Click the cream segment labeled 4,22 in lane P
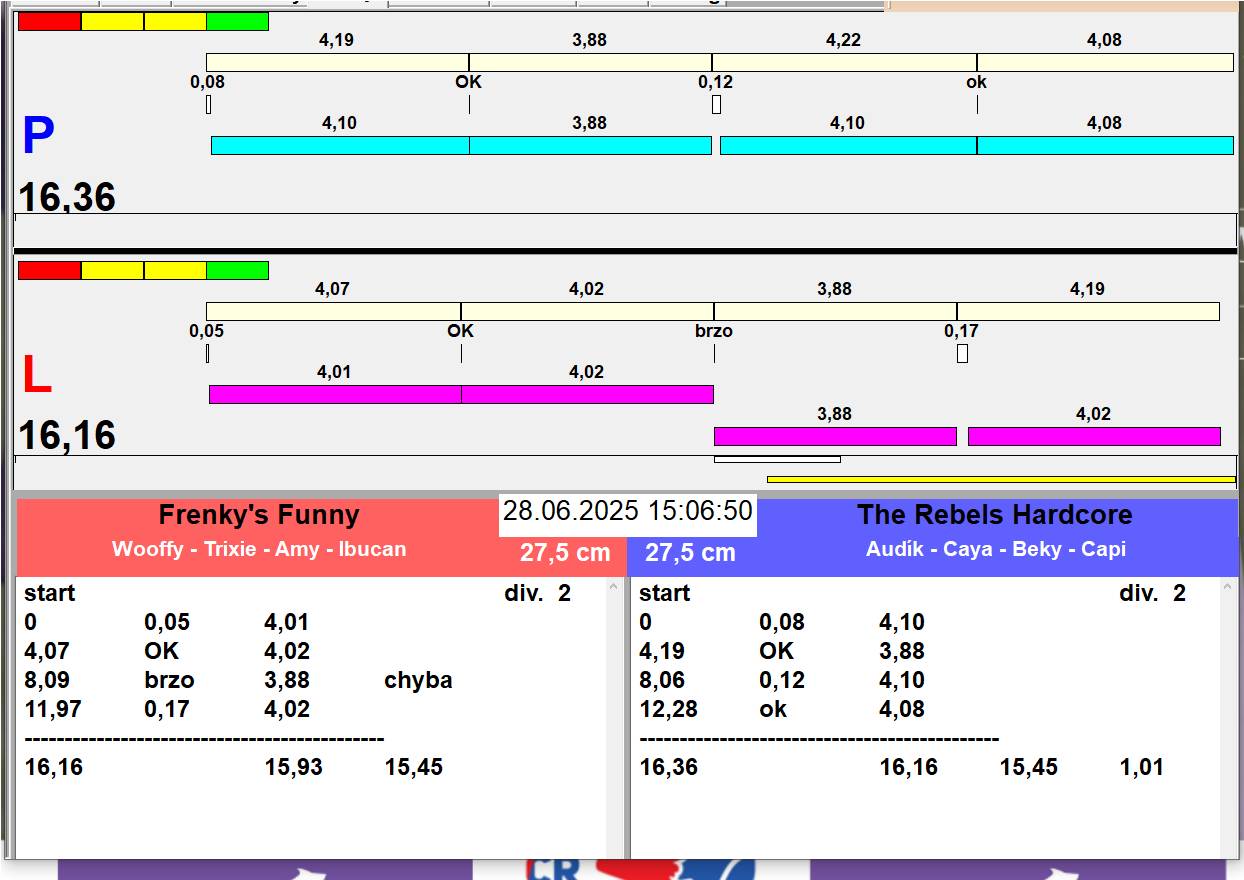 pyautogui.click(x=844, y=62)
